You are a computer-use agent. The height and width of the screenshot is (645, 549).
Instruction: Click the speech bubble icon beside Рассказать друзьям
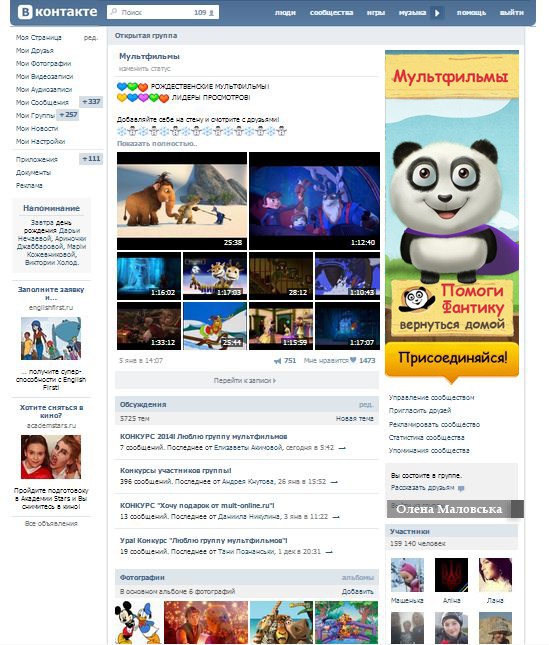tap(461, 488)
